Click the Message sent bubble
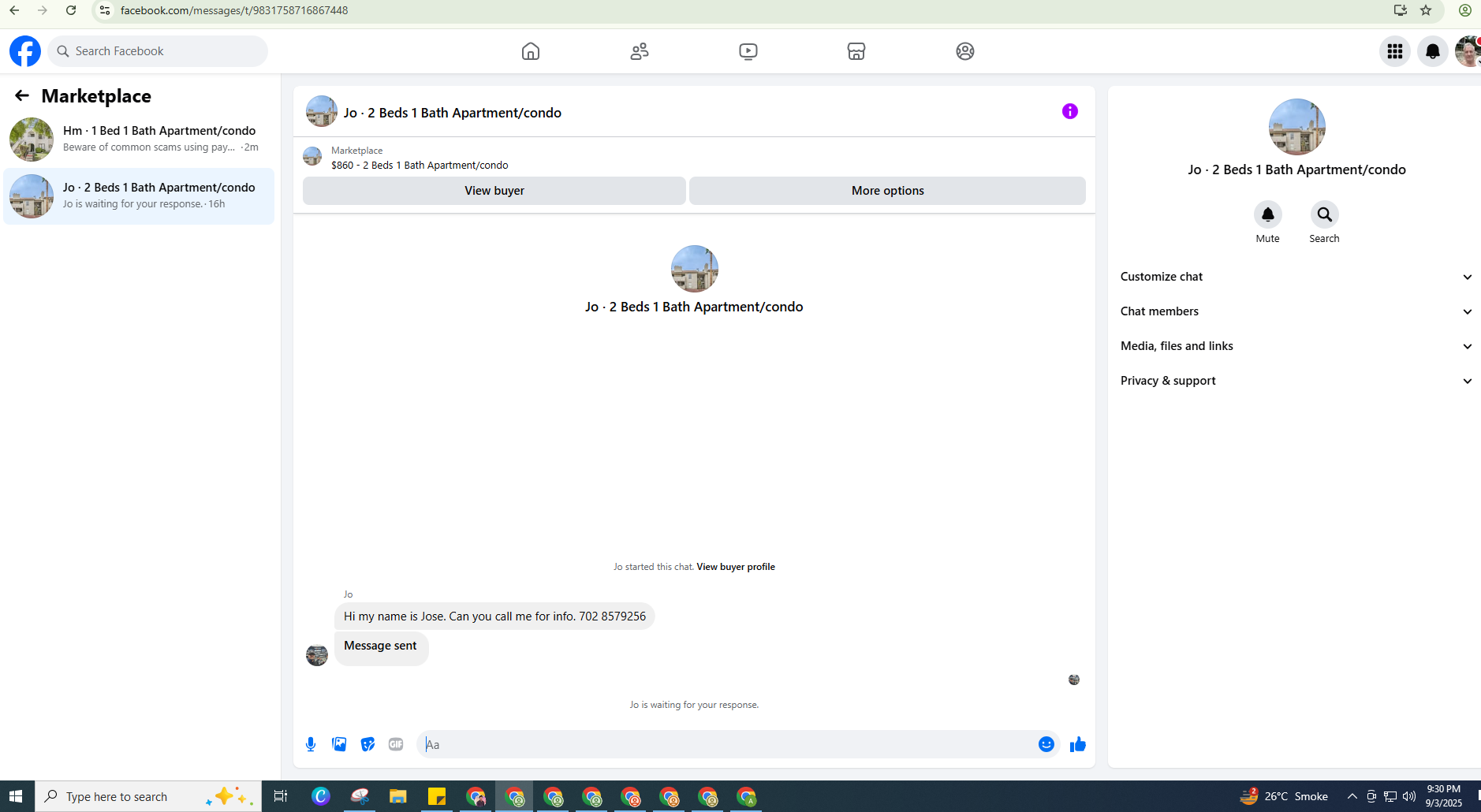1481x812 pixels. tap(381, 648)
